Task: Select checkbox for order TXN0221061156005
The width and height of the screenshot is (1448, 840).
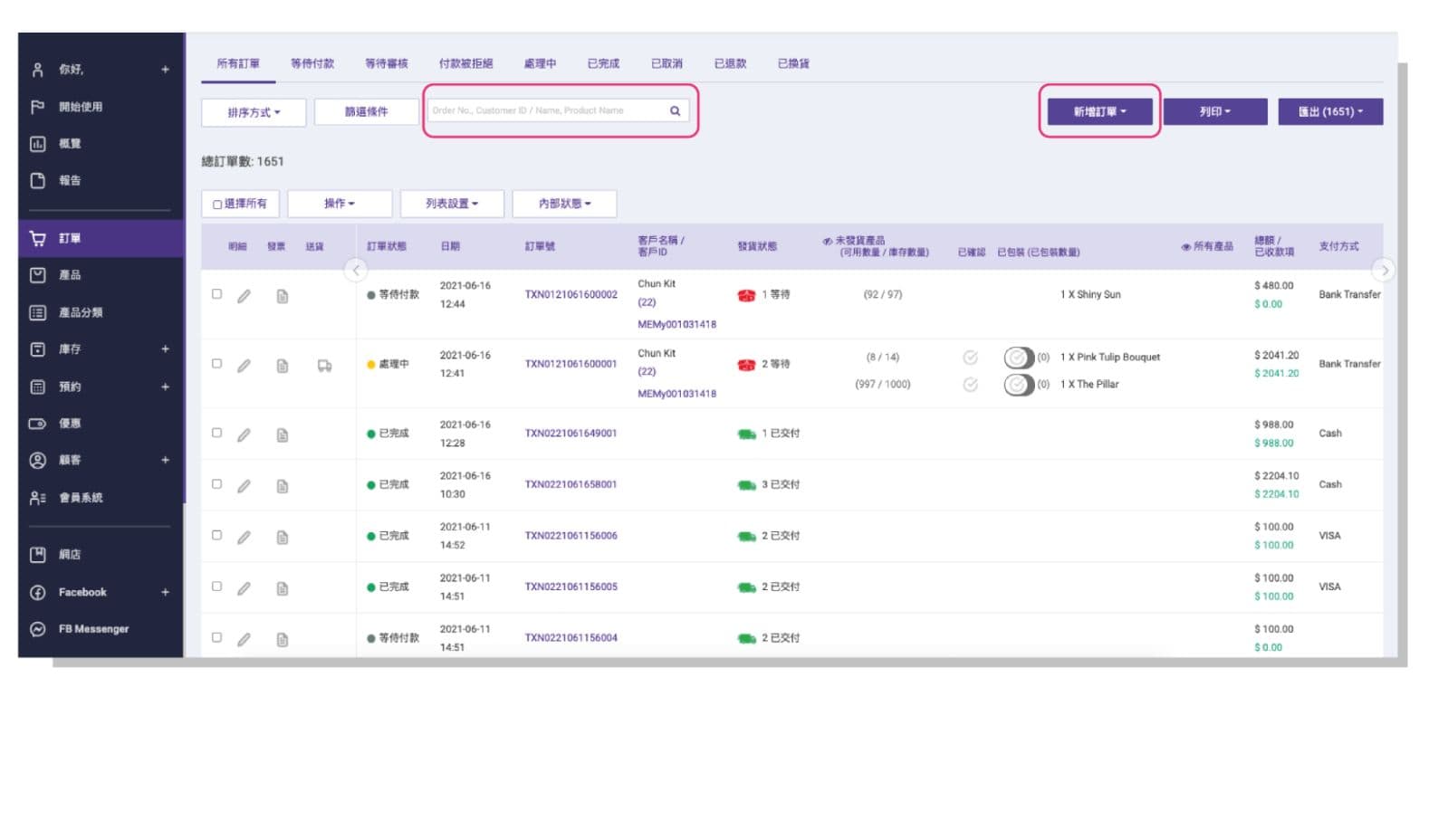Action: 216,586
